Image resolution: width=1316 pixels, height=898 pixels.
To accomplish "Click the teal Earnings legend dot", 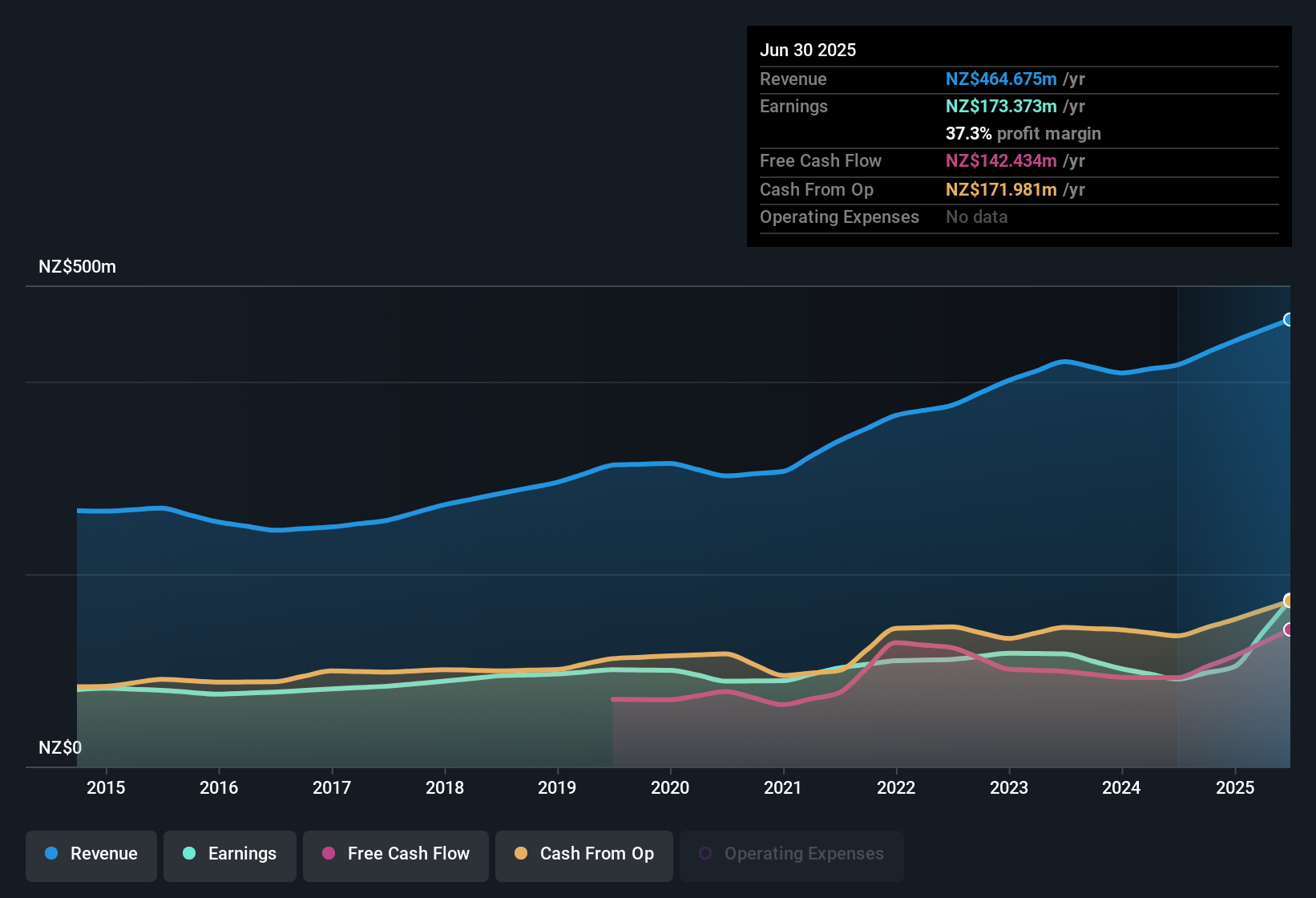I will tap(189, 854).
